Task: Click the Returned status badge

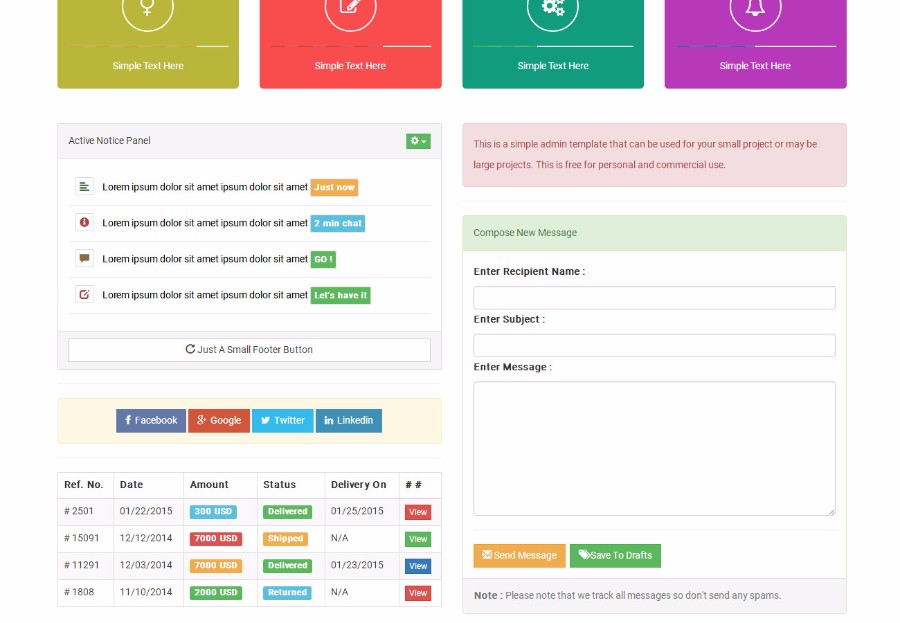Action: pyautogui.click(x=287, y=593)
